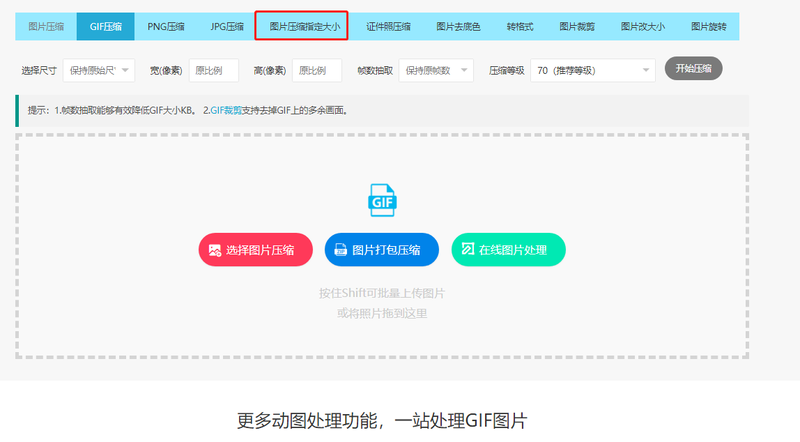800x442 pixels.
Task: Open the 图片旋转 tab
Action: 709,27
